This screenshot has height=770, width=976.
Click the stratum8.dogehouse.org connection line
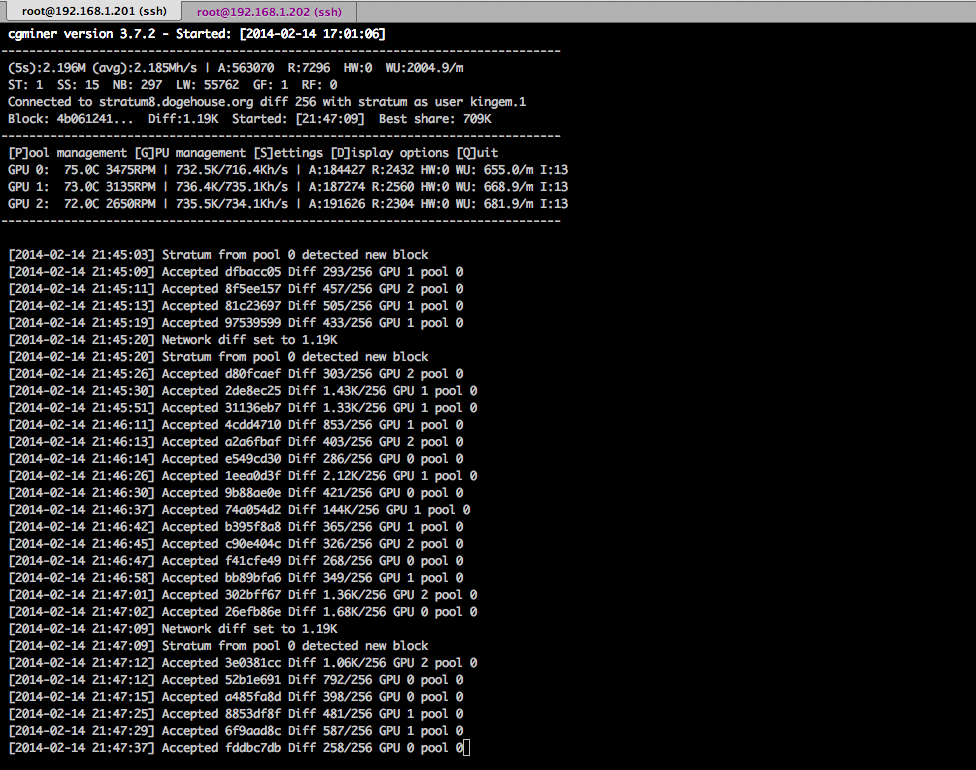267,102
